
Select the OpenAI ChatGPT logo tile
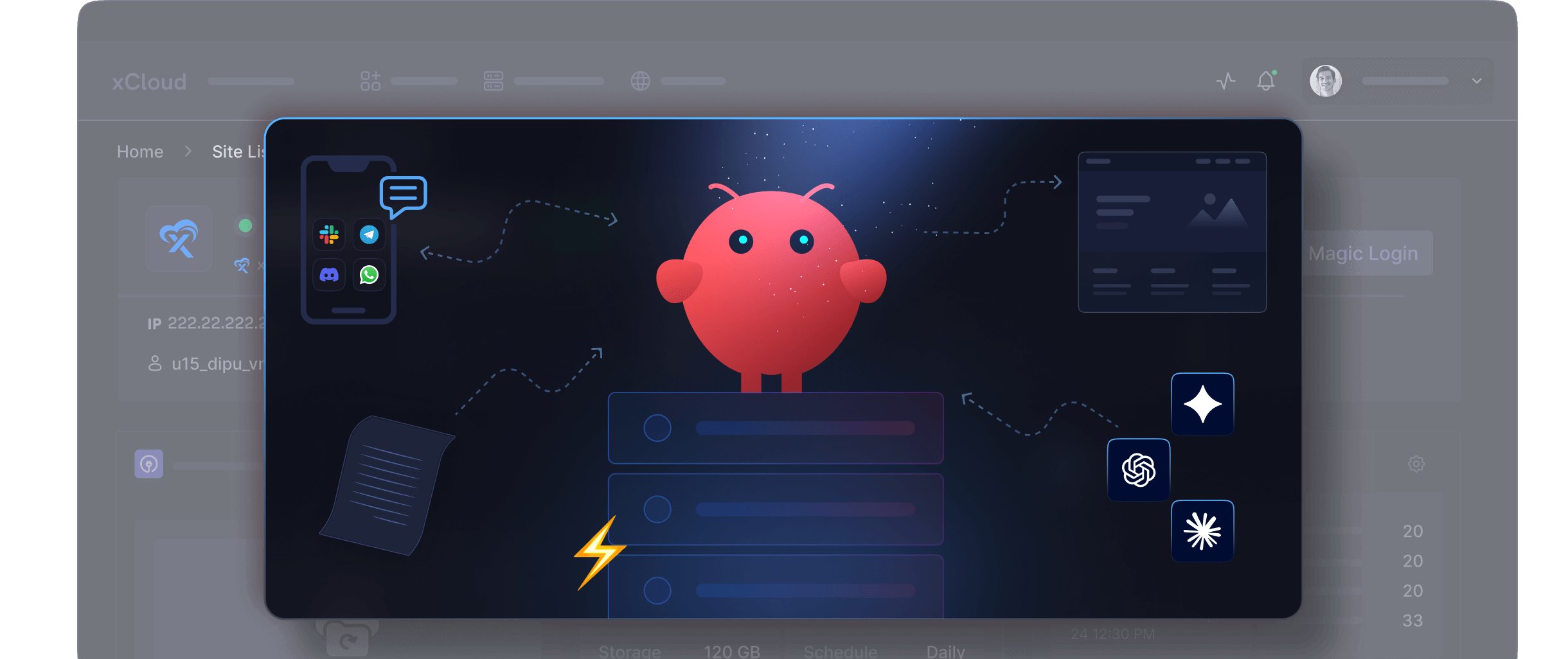click(x=1138, y=470)
